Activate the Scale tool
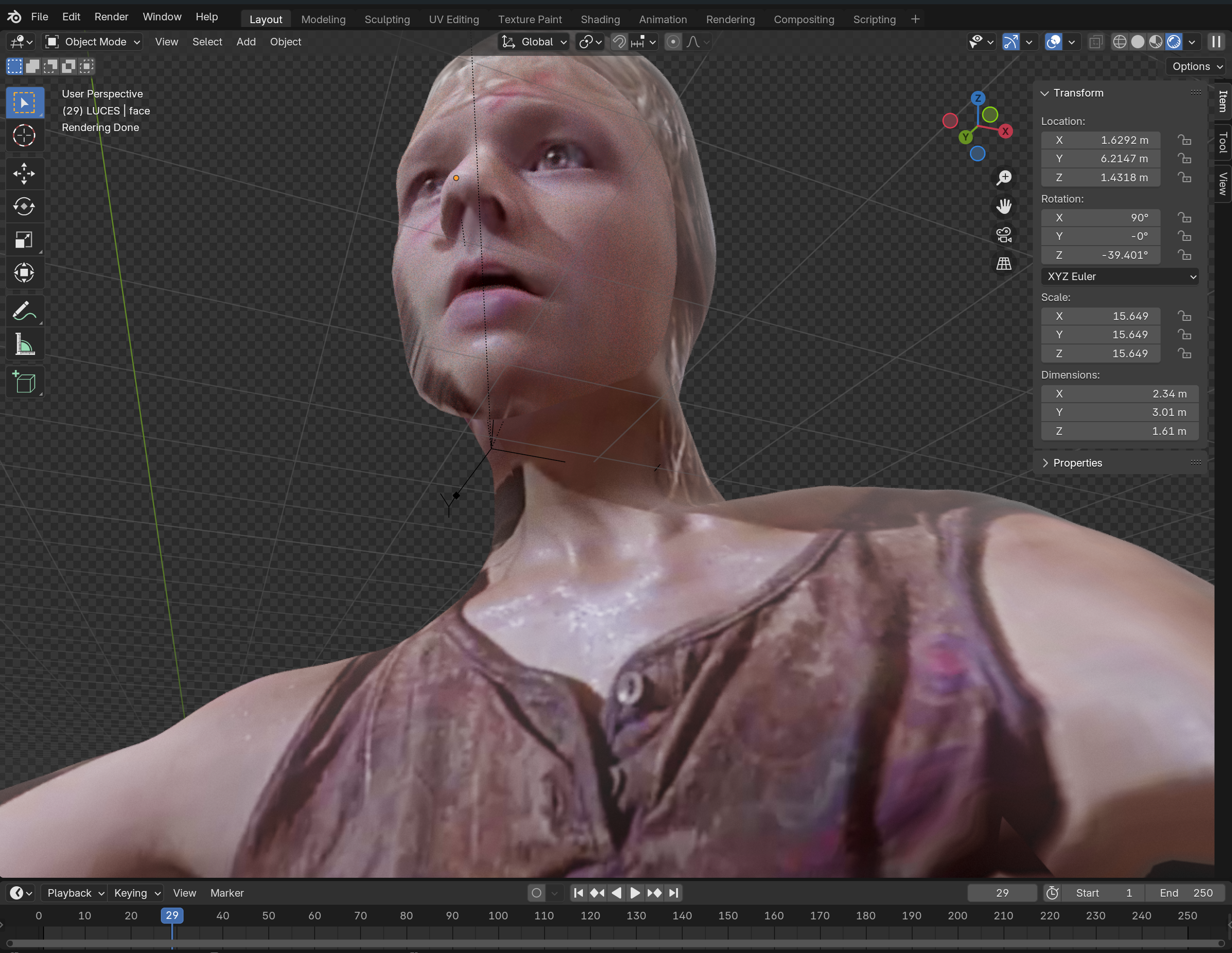The image size is (1232, 953). coord(24,240)
